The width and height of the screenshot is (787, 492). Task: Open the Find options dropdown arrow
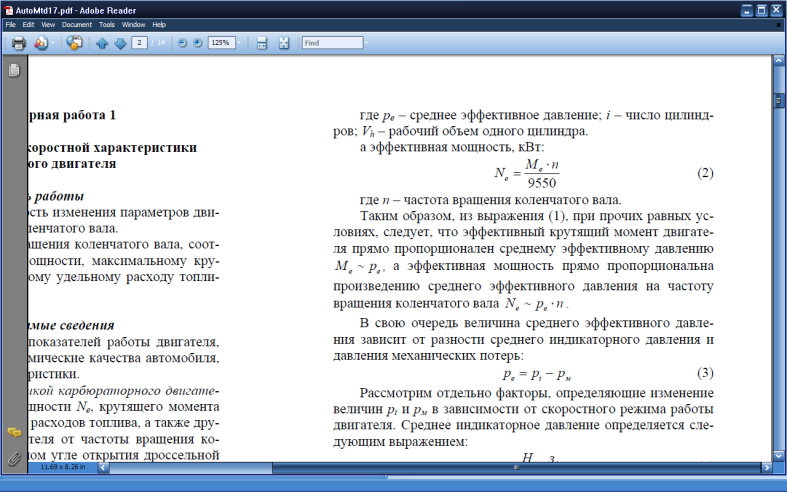click(366, 43)
